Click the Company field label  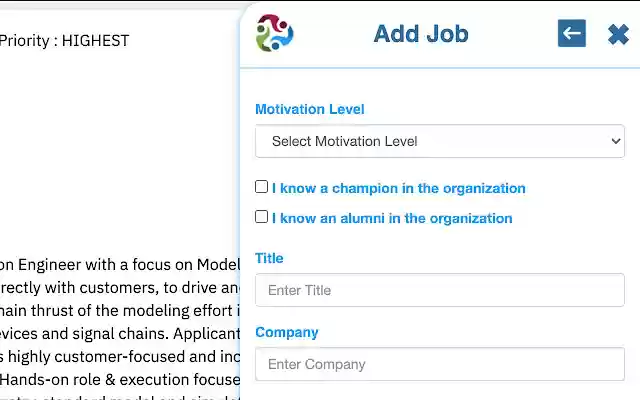(287, 332)
